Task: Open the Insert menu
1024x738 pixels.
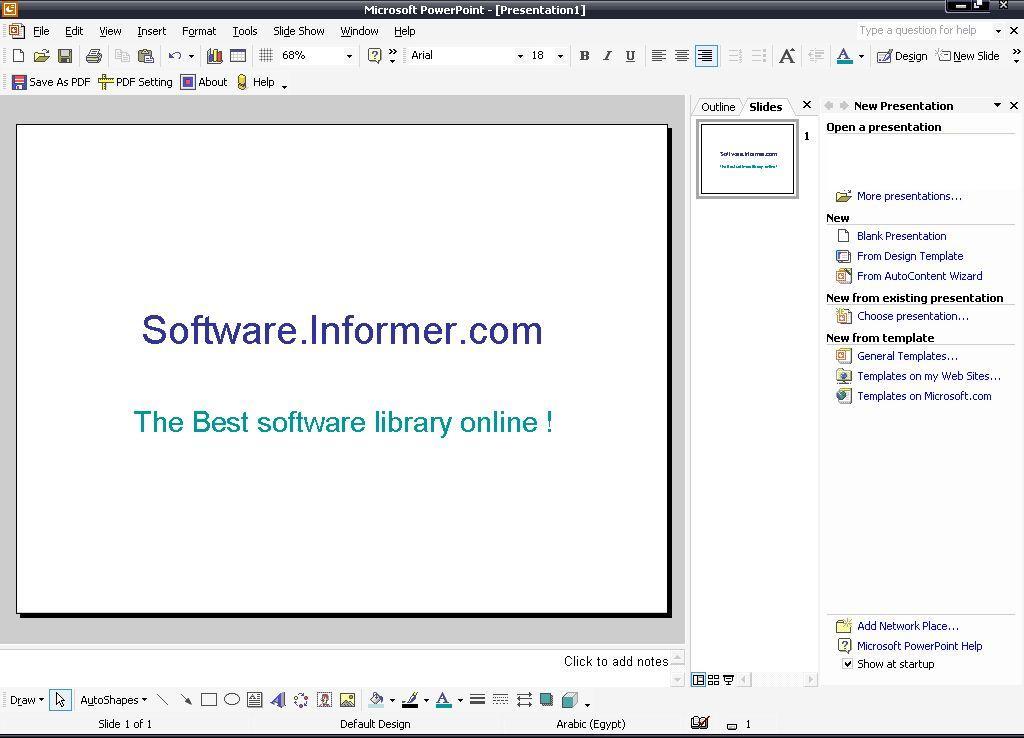Action: click(152, 31)
